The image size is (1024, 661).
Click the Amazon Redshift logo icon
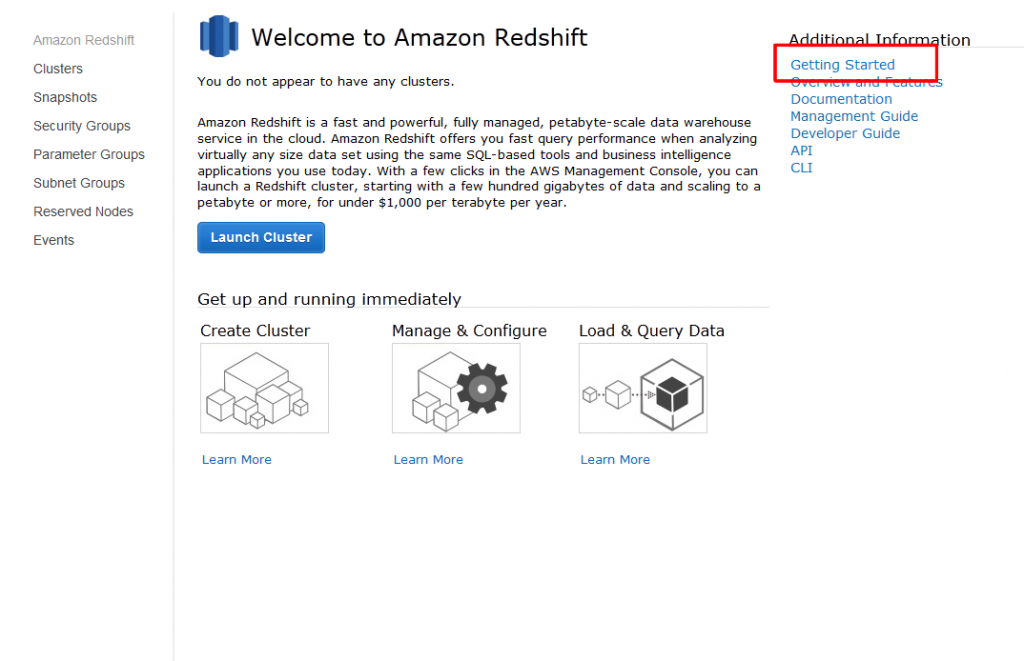[x=219, y=36]
